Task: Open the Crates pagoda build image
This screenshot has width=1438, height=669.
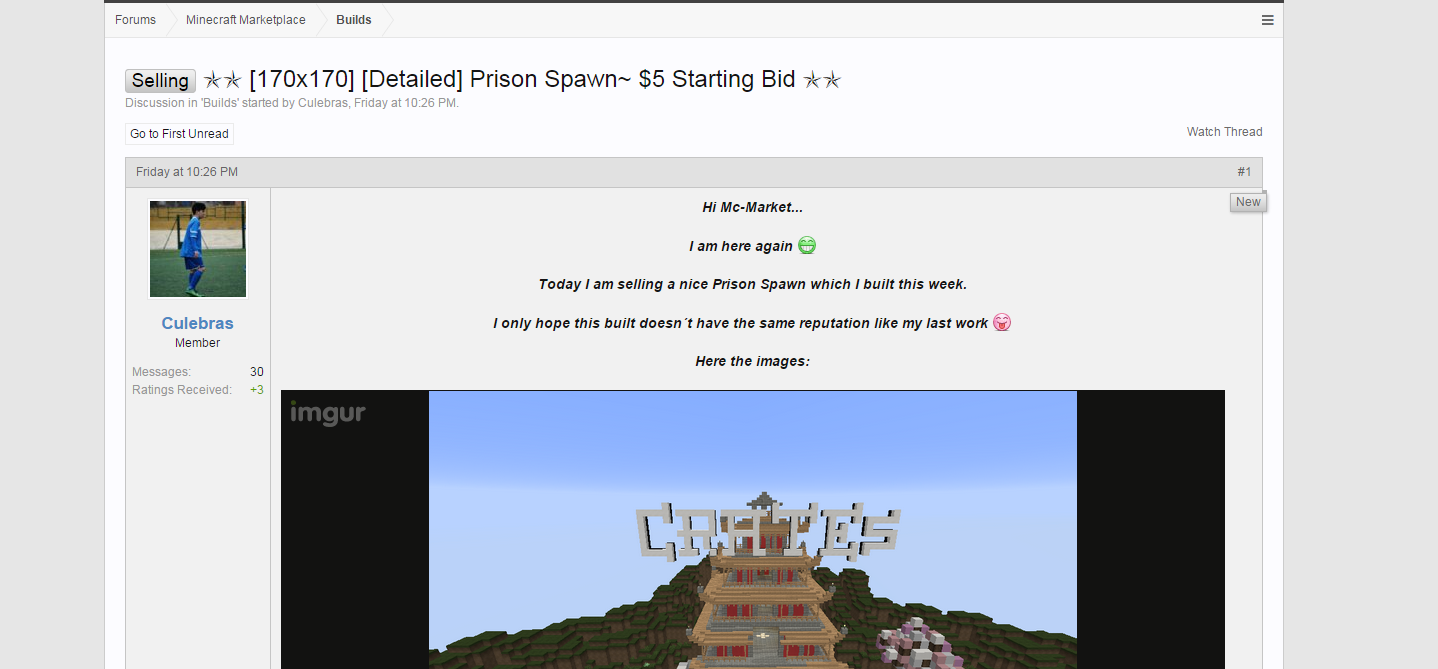Action: pos(753,530)
